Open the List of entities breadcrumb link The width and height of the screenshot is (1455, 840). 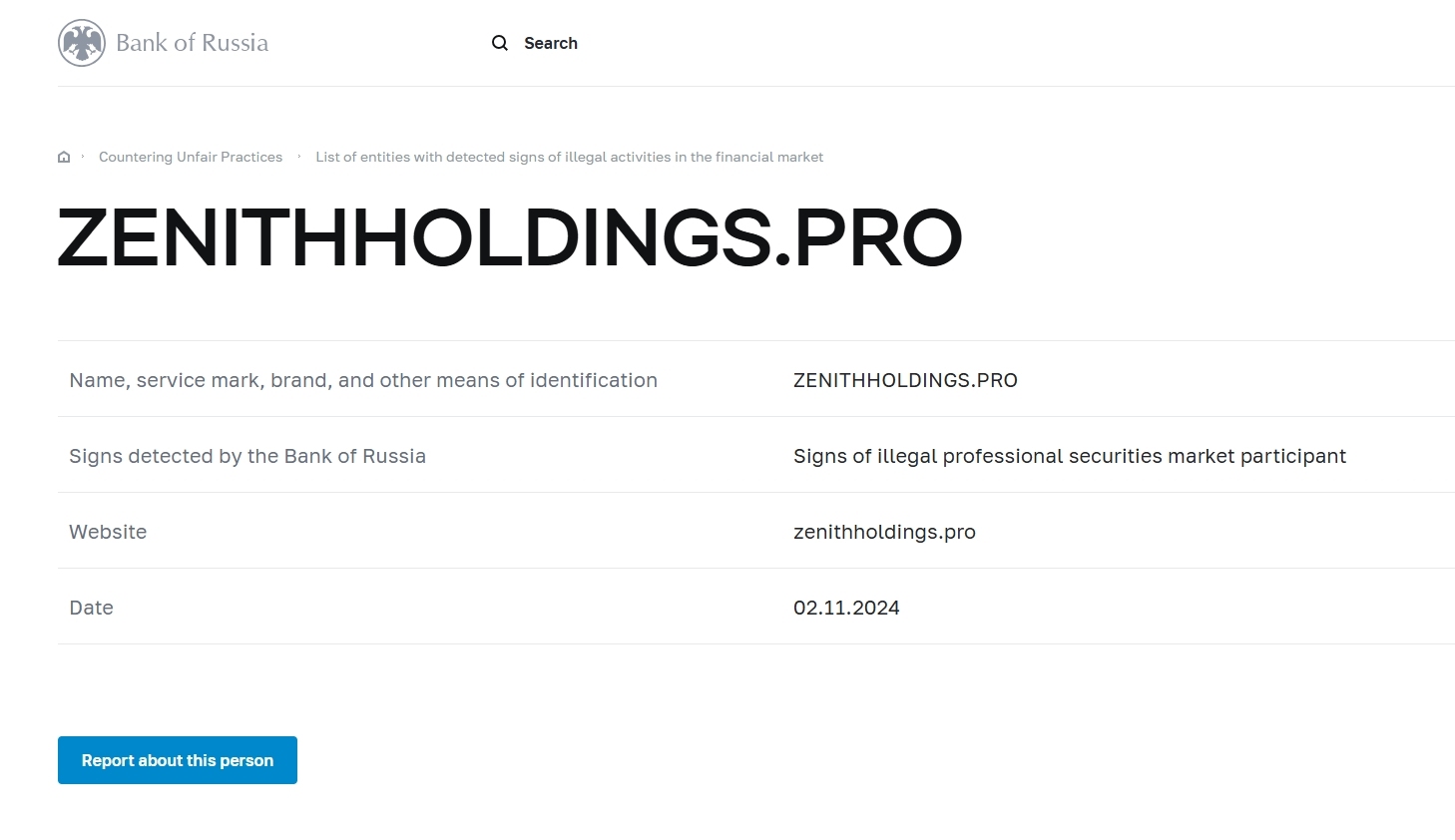569,157
